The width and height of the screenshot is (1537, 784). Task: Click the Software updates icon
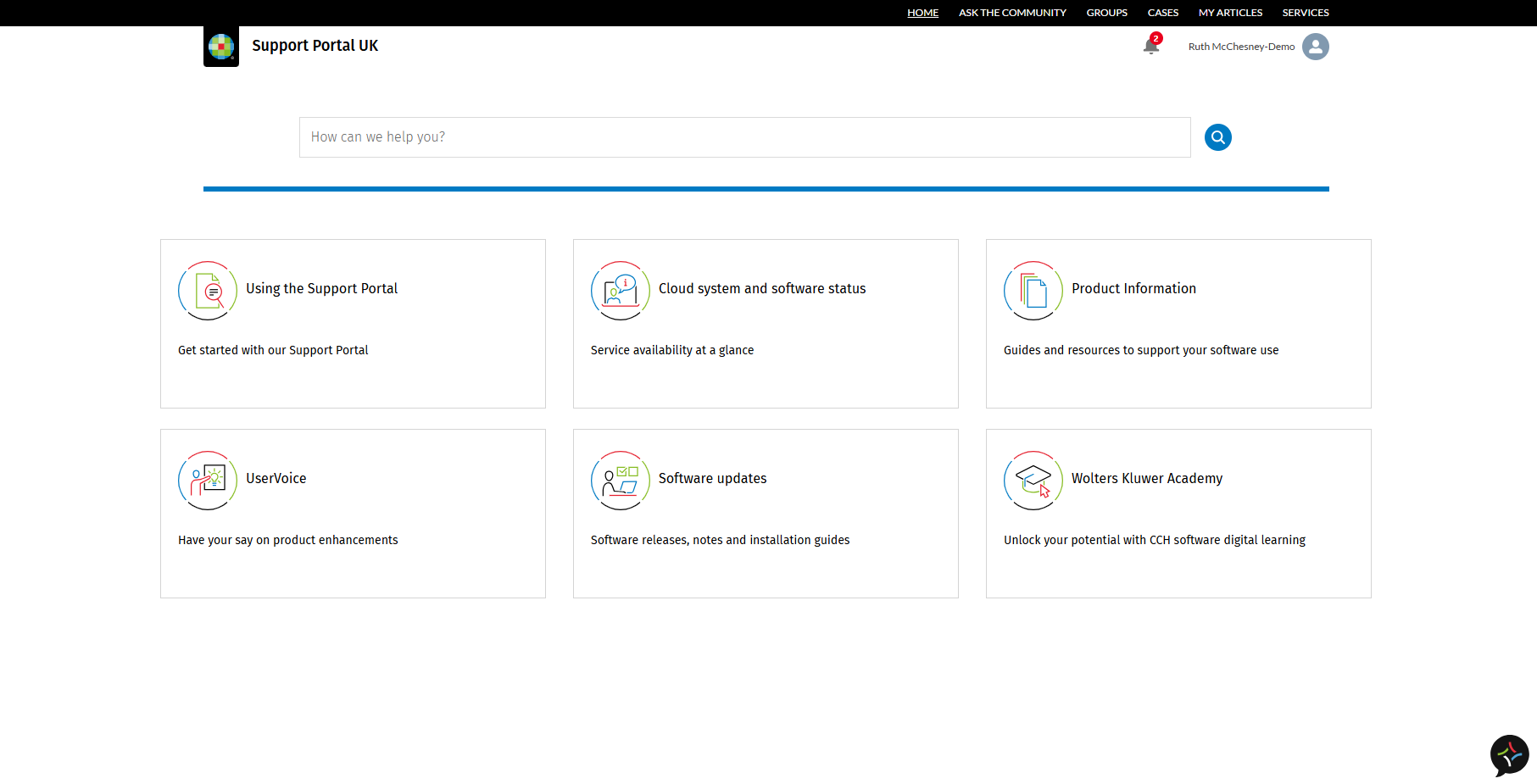[x=621, y=481]
